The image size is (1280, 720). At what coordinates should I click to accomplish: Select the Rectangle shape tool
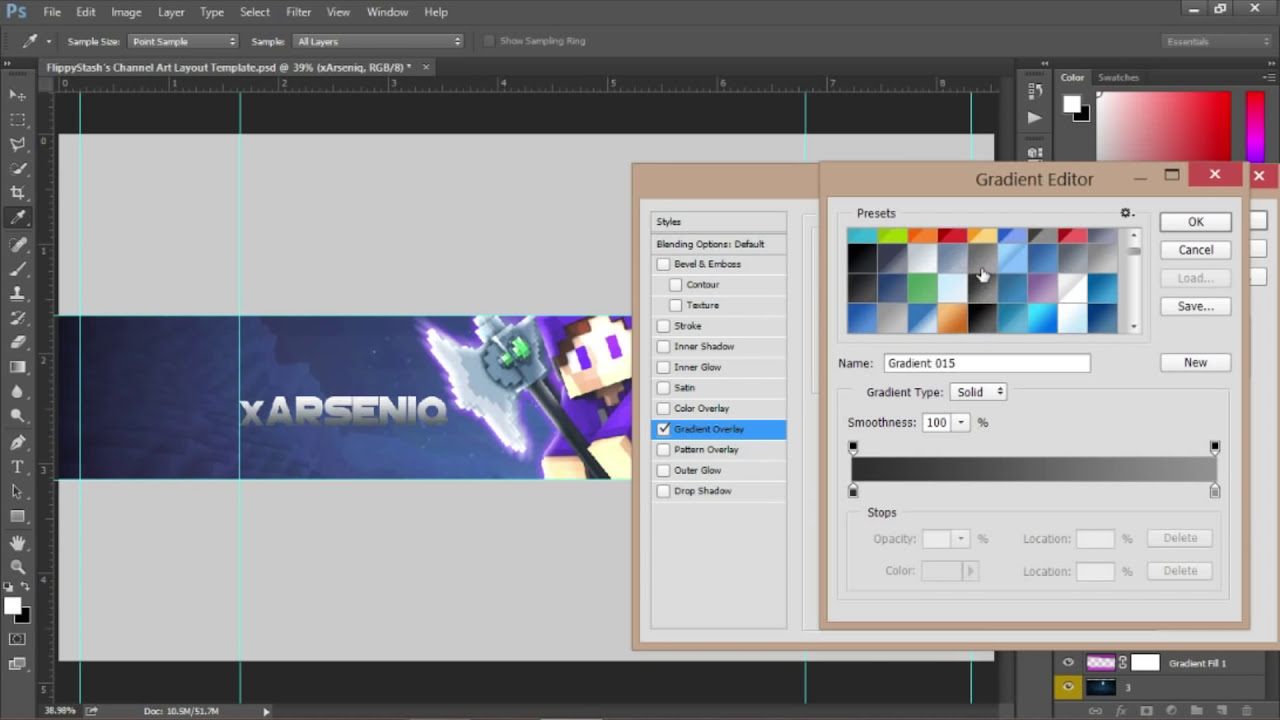[17, 516]
